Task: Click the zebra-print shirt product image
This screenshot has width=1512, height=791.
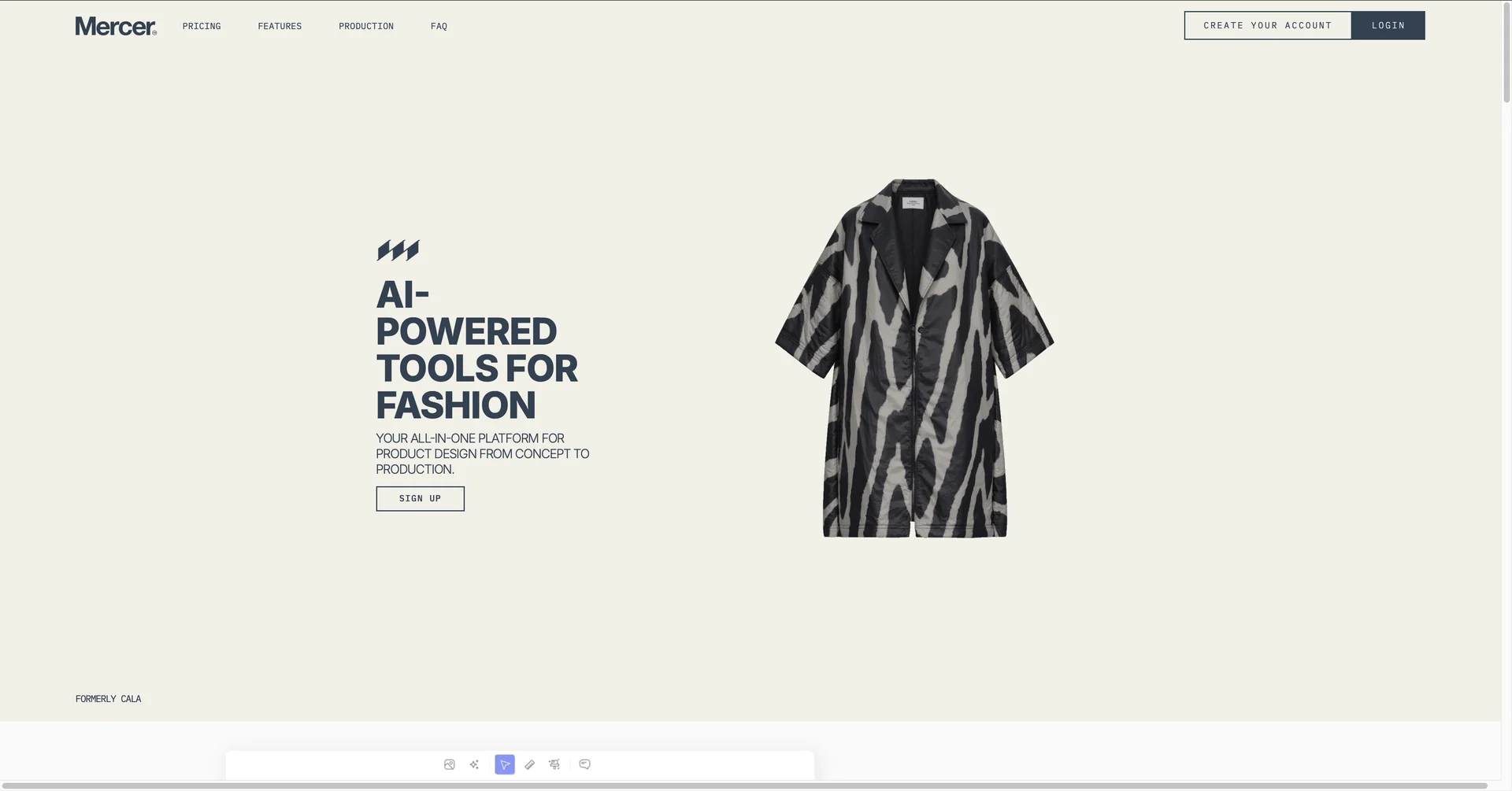Action: tap(914, 358)
